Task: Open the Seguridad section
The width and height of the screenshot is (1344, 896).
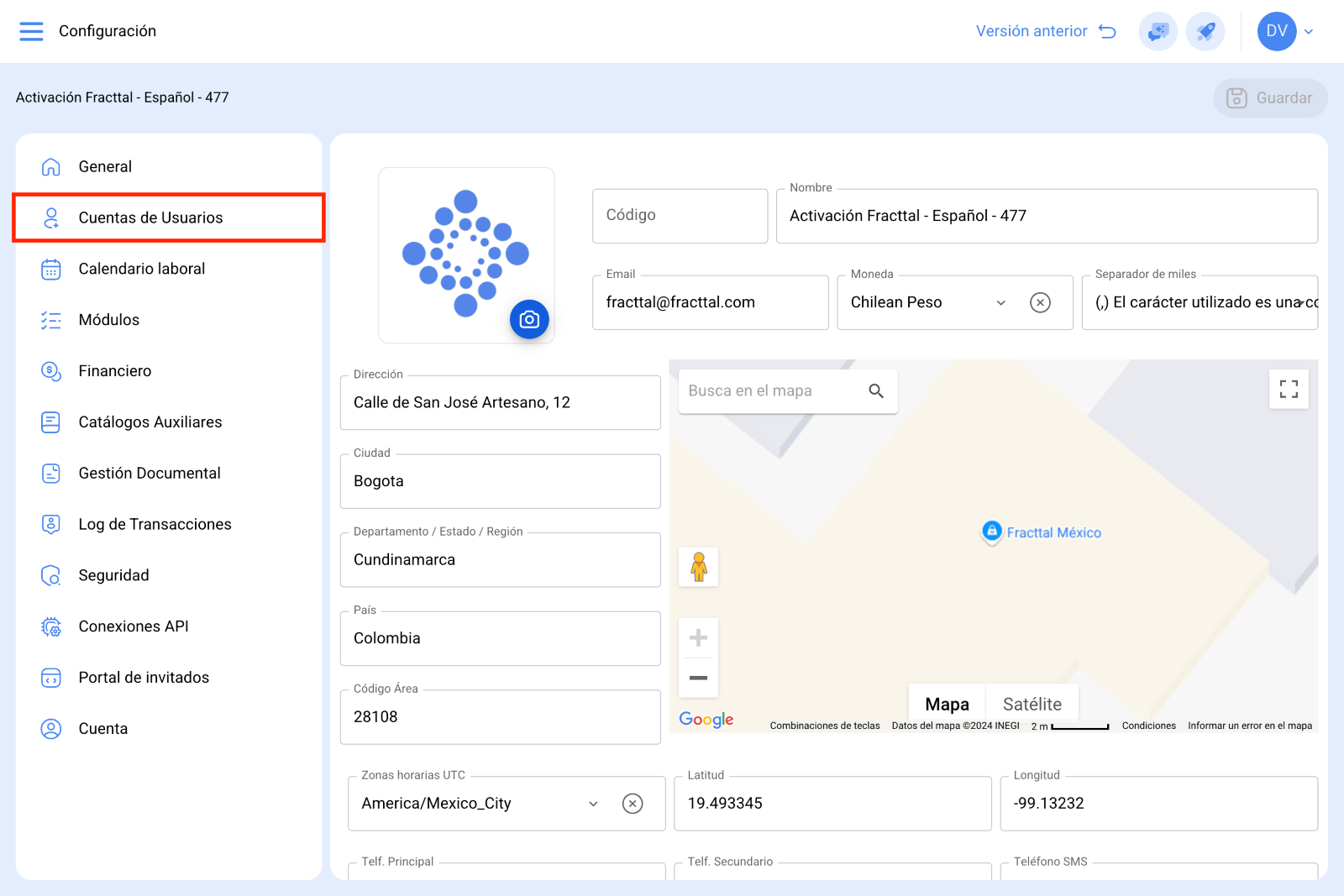Action: coord(169,576)
